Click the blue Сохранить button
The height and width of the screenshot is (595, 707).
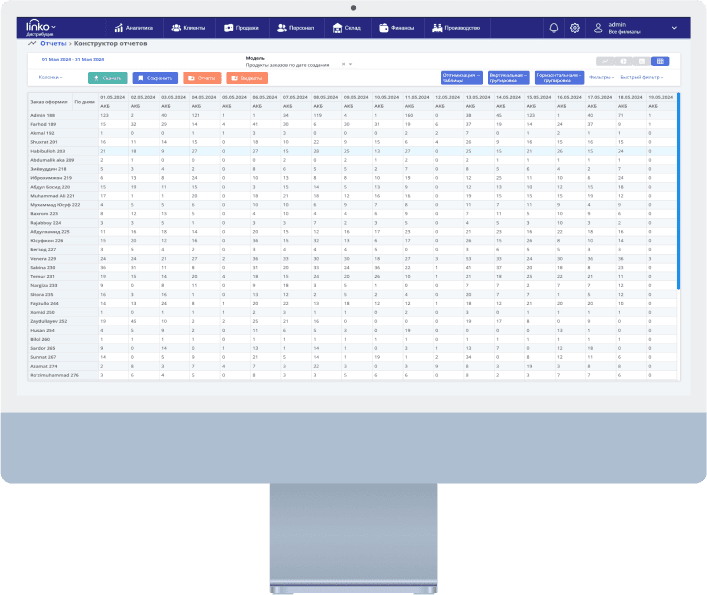tap(154, 77)
